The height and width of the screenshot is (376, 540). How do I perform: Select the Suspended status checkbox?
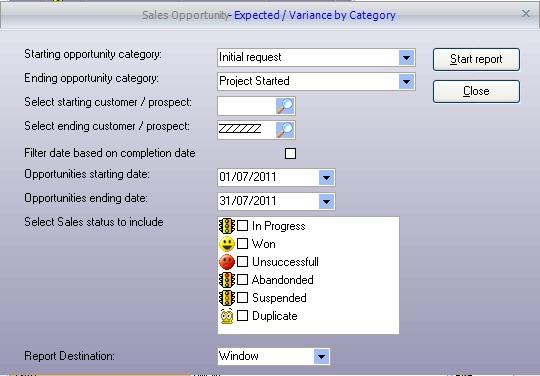242,297
